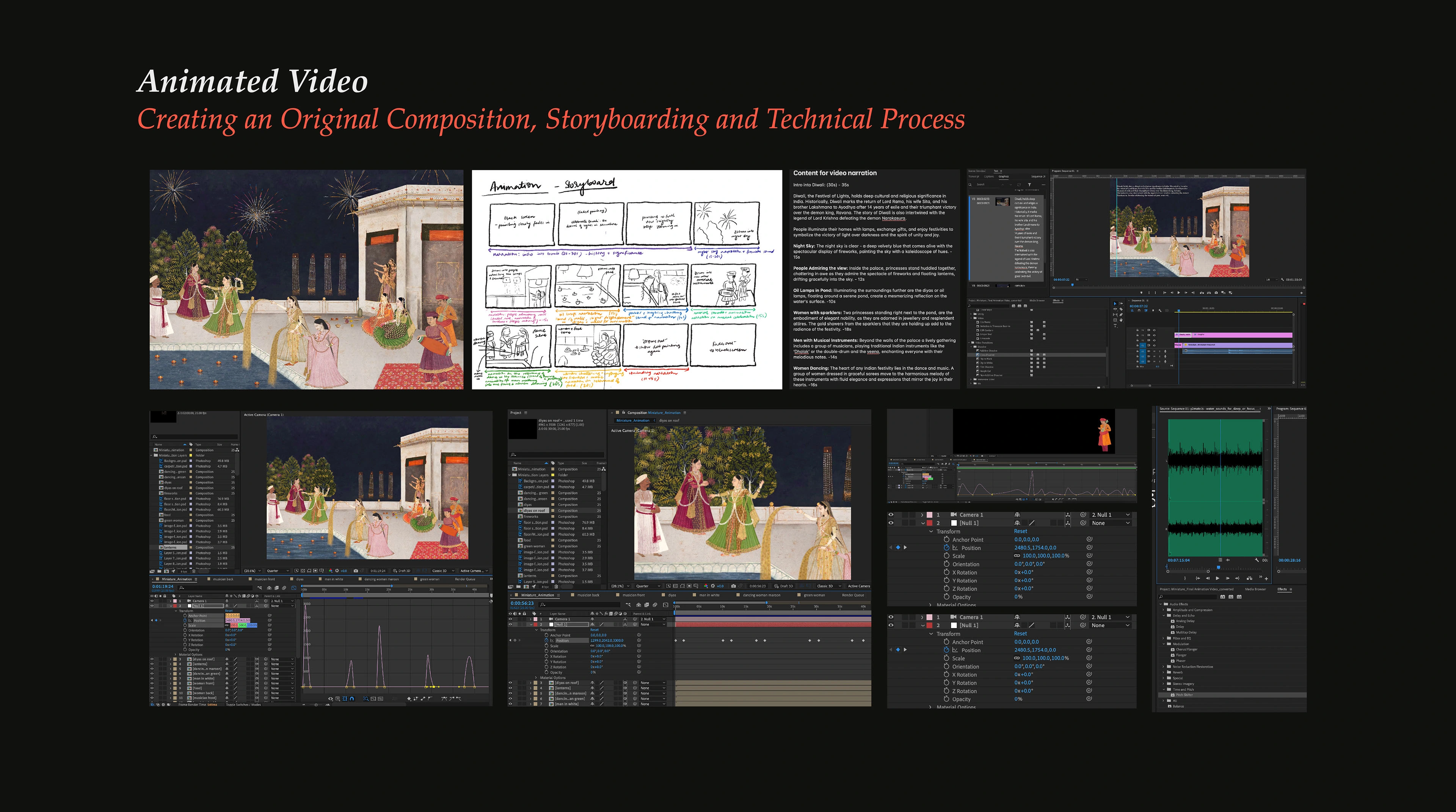1456x812 pixels.
Task: Open button editor plus in Premiere Source monitor
Action: (x=1267, y=579)
